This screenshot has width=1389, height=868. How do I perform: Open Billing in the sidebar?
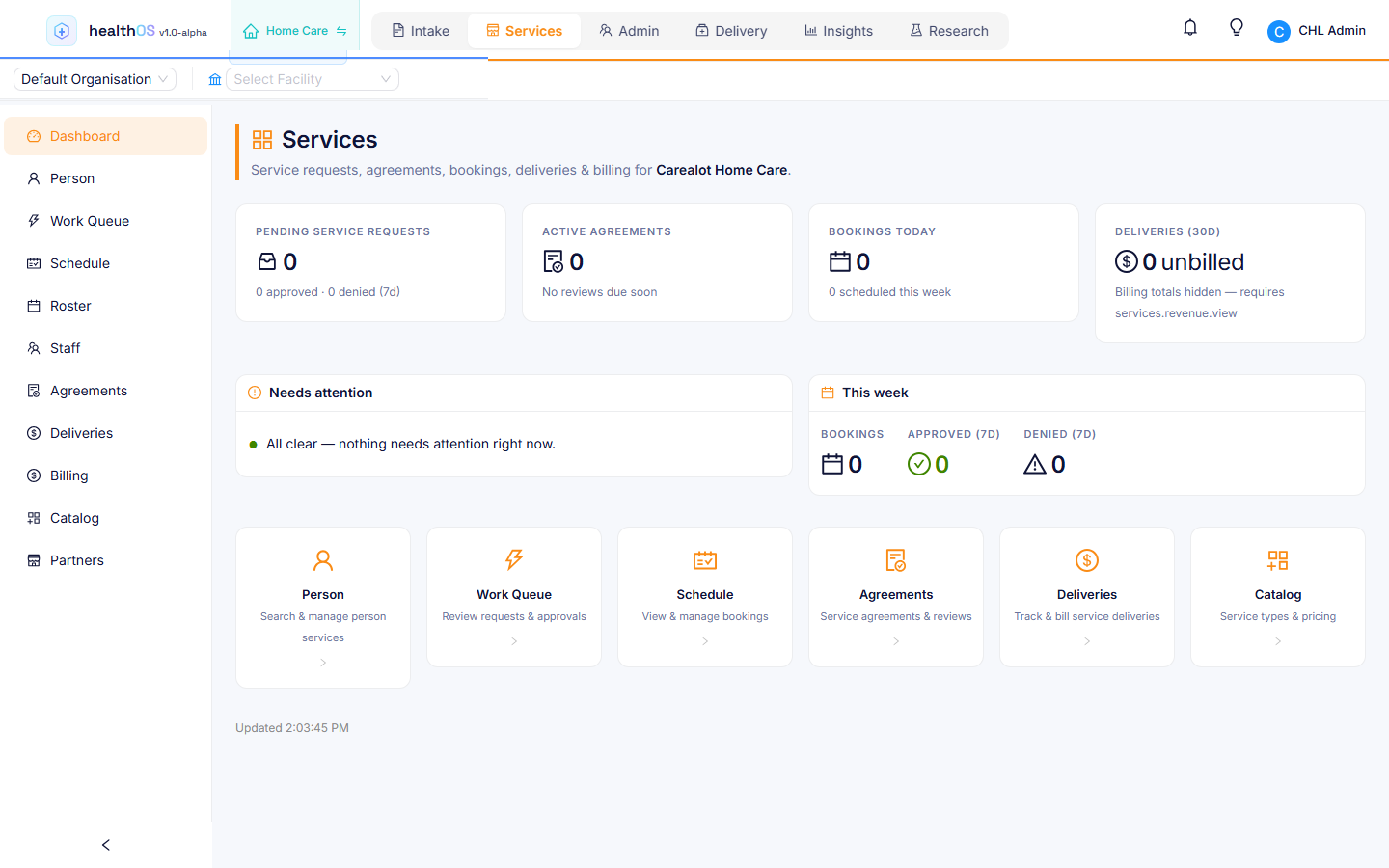coord(106,475)
